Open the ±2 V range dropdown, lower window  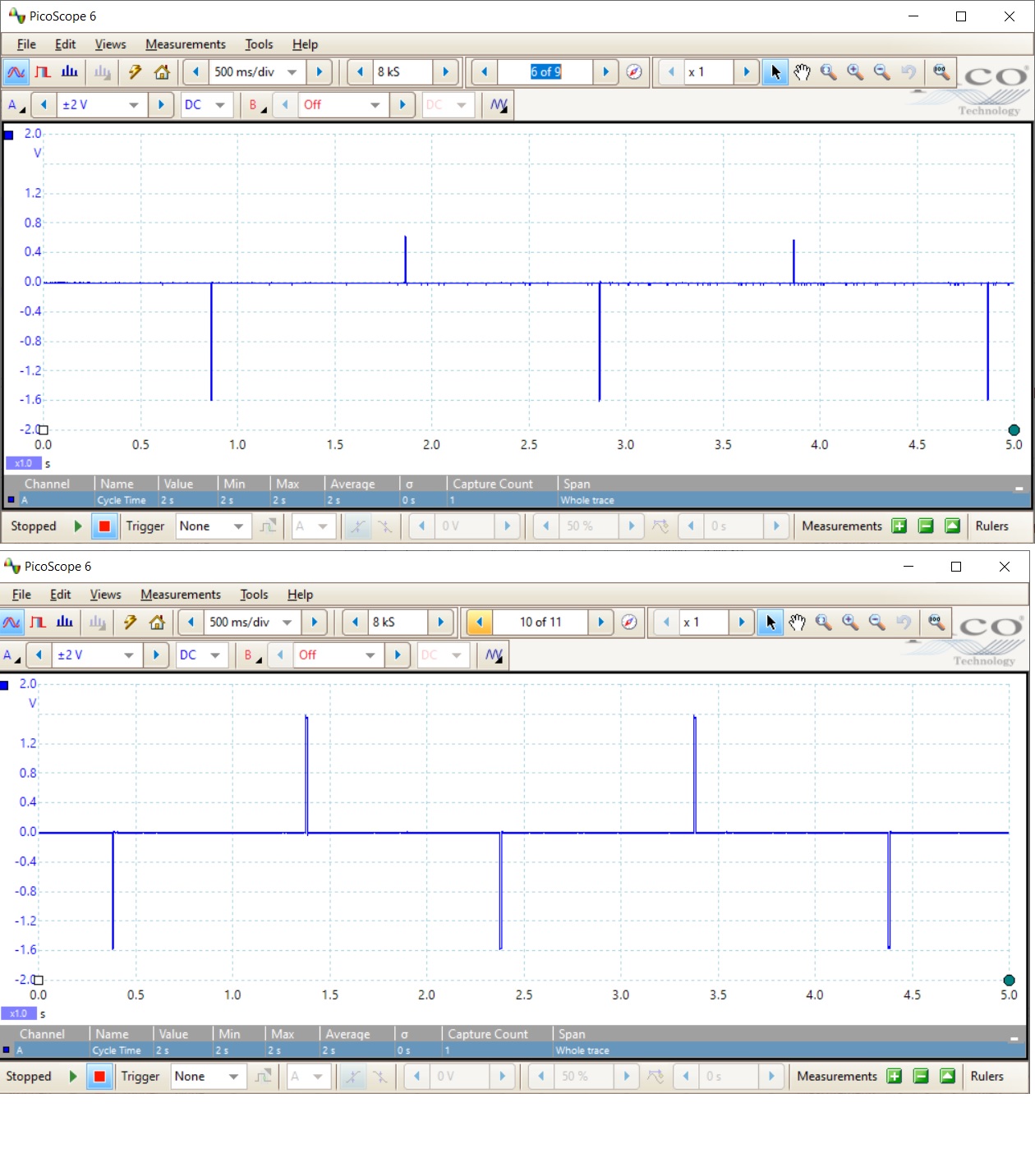coord(129,655)
